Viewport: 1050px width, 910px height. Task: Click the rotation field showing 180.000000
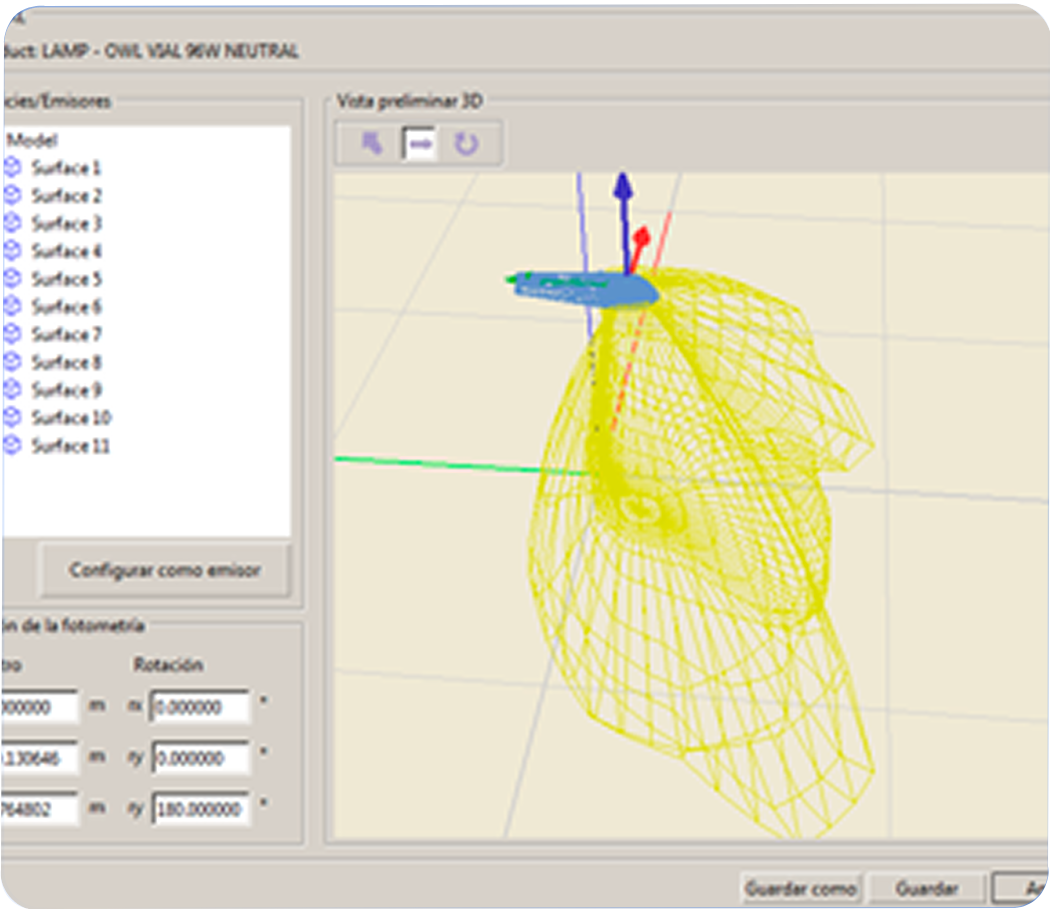click(x=200, y=809)
